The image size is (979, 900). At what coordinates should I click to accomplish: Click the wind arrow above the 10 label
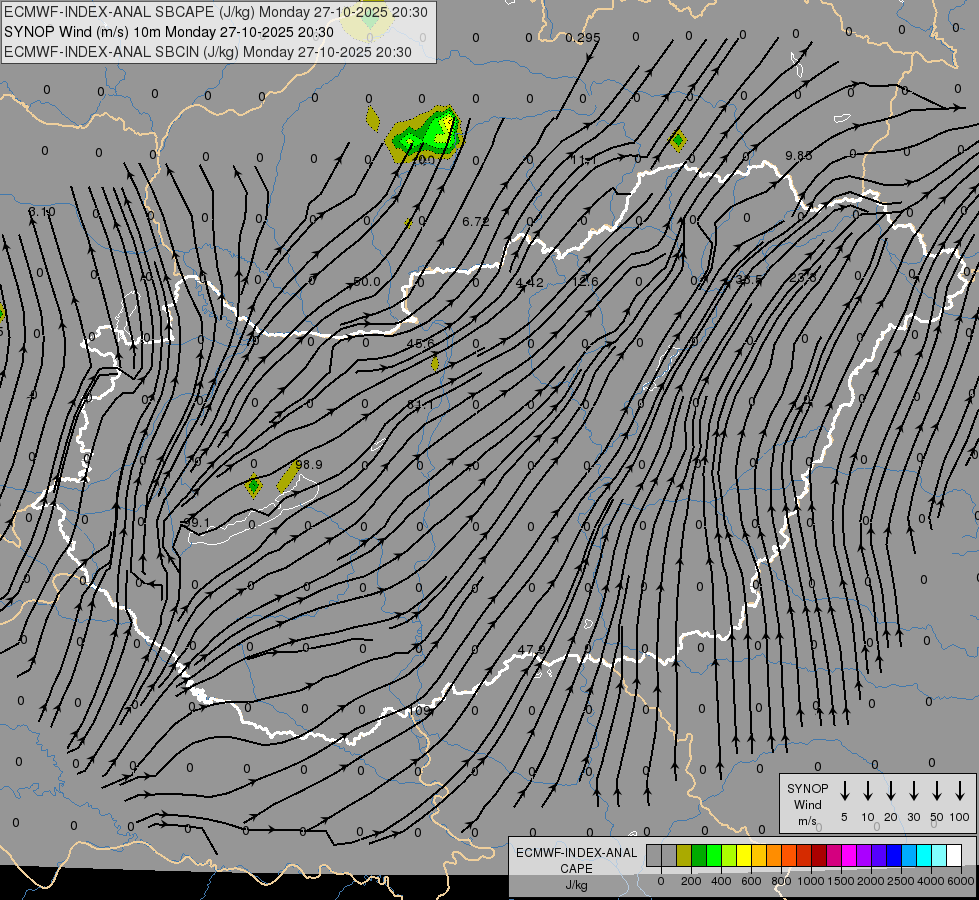tap(867, 790)
